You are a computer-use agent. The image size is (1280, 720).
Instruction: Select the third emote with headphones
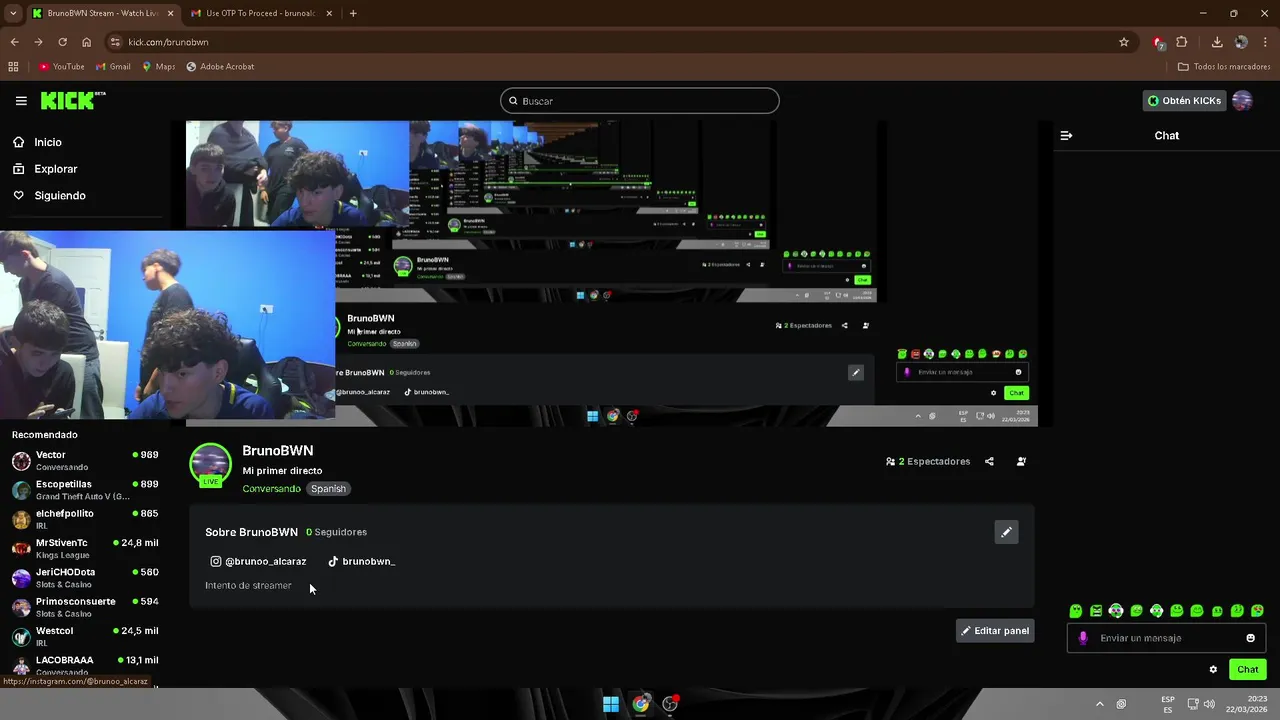pyautogui.click(x=1116, y=611)
